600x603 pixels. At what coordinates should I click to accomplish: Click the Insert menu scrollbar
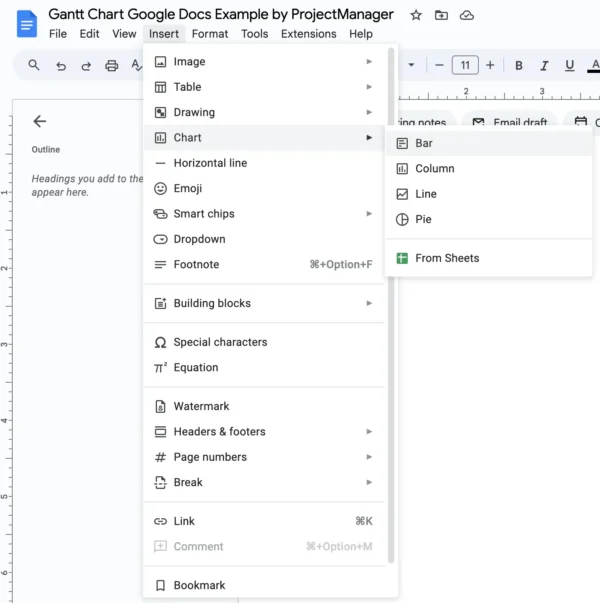coord(391,306)
